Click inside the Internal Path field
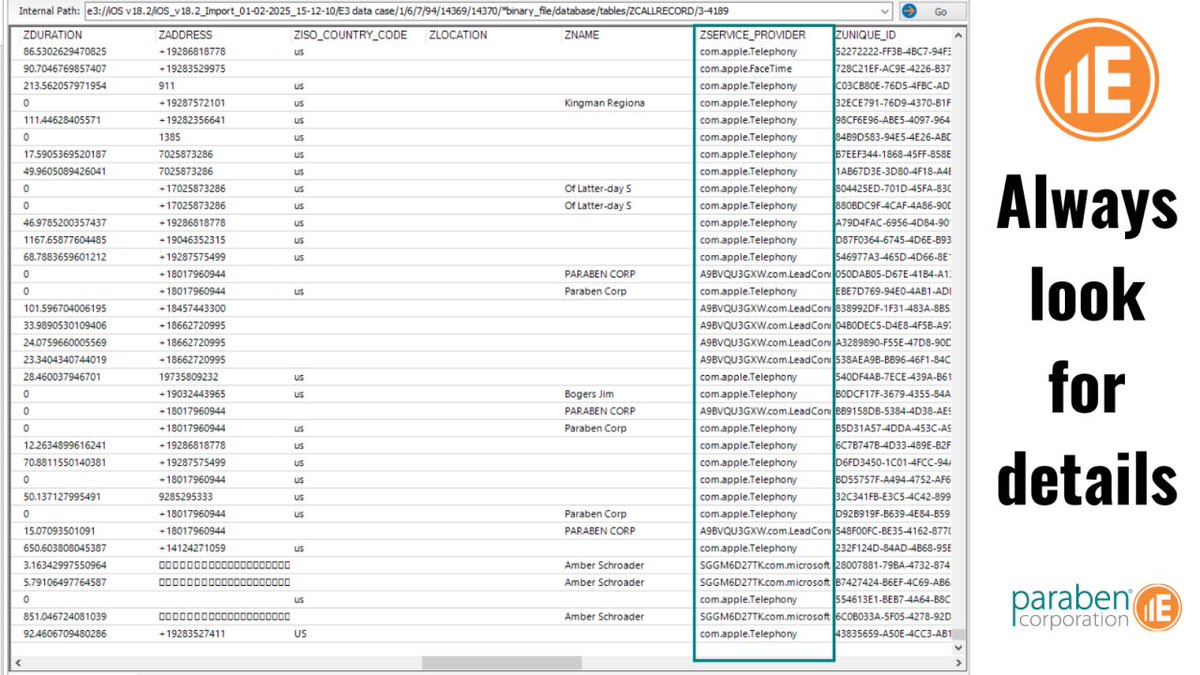The image size is (1200, 675). point(450,11)
